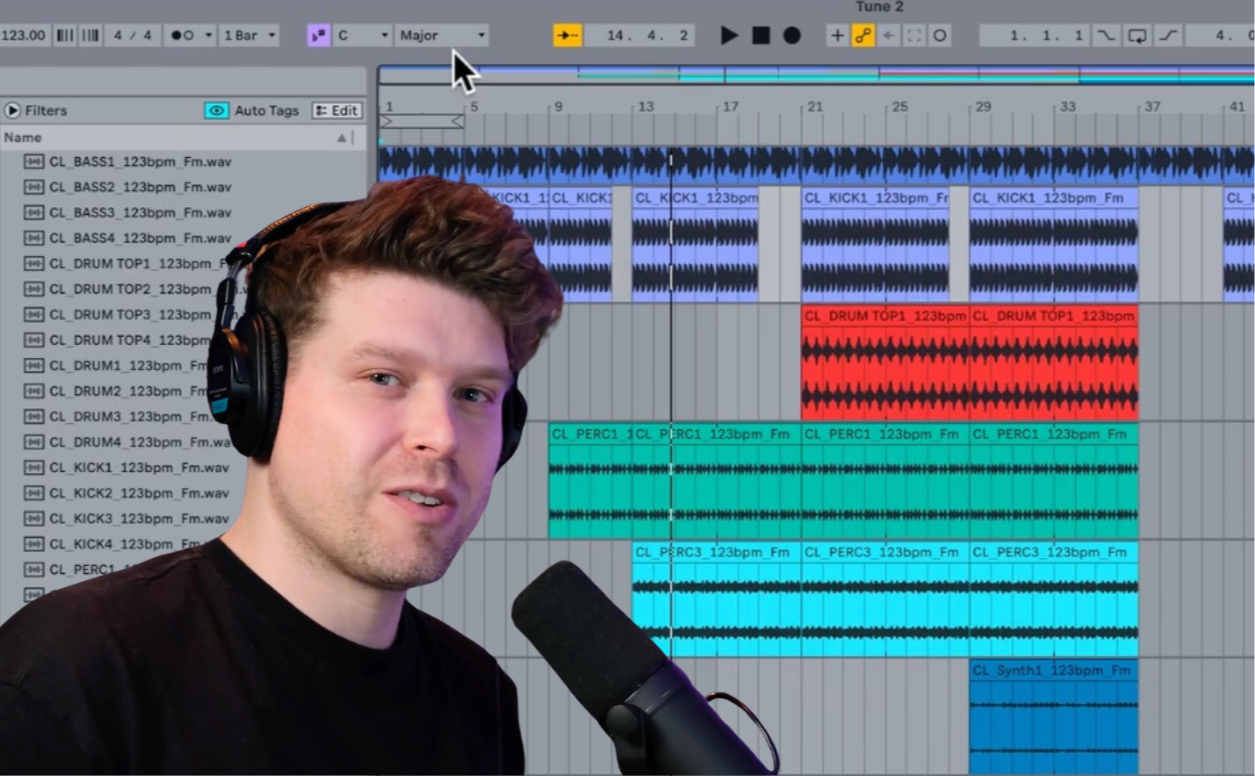Select the CL_DRUM TOP1 clip starting at bar 29

1054,362
